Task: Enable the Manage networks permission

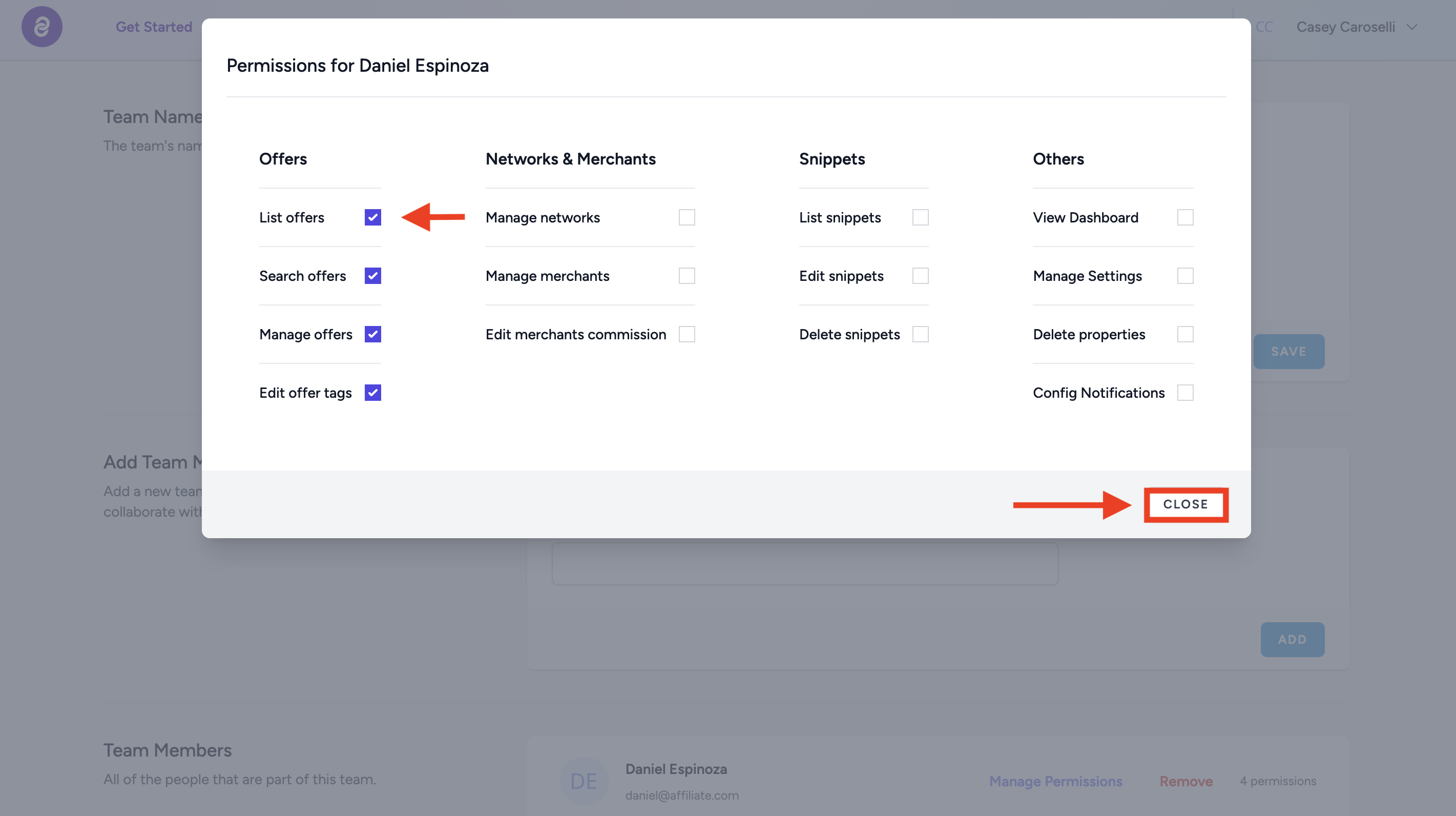Action: tap(687, 217)
